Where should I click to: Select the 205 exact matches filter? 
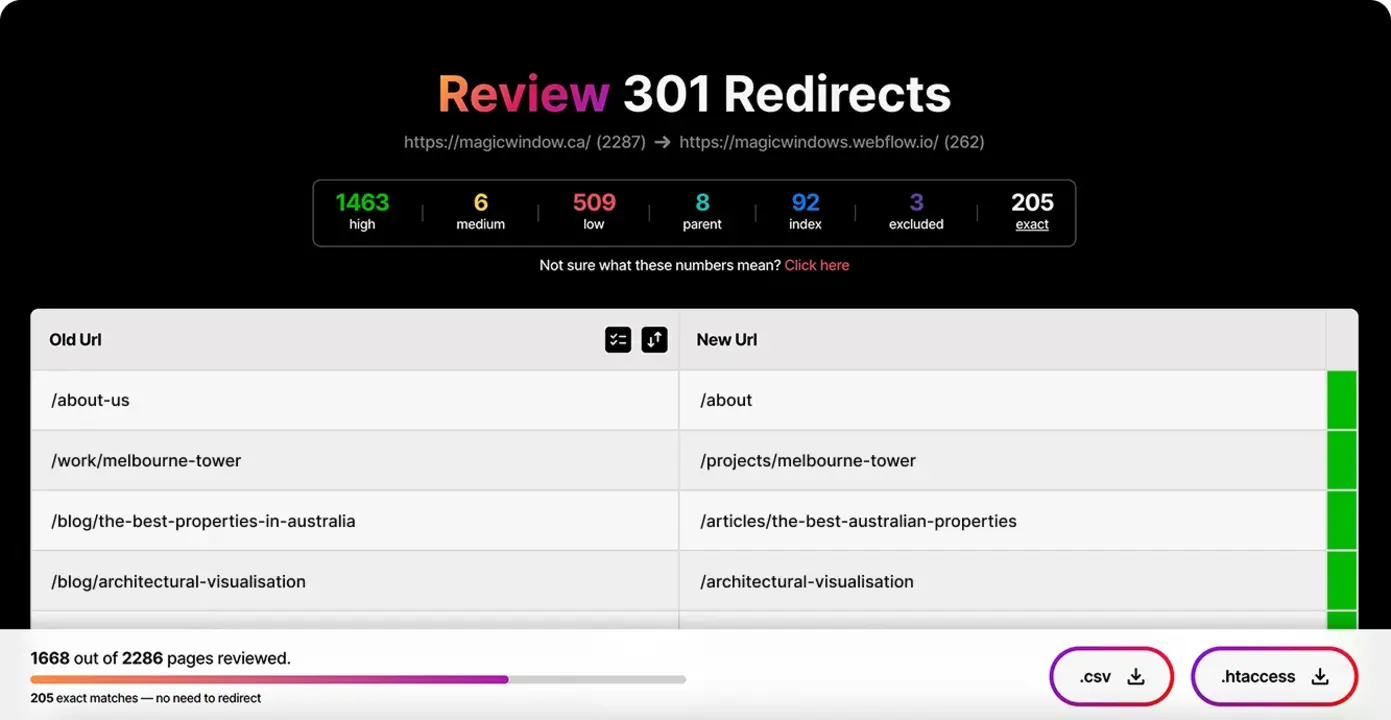pos(1032,212)
